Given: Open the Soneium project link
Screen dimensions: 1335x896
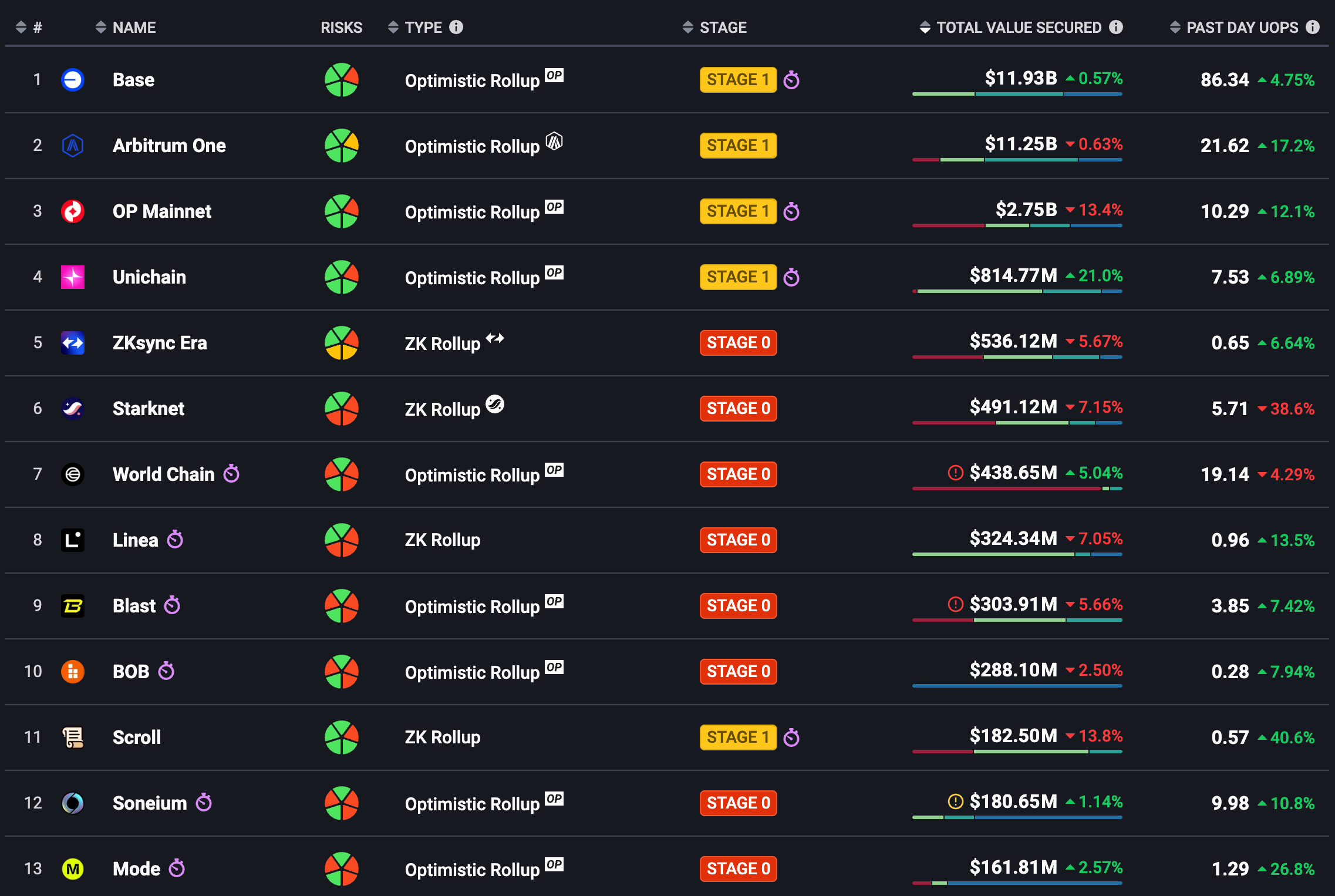Looking at the screenshot, I should pyautogui.click(x=150, y=803).
